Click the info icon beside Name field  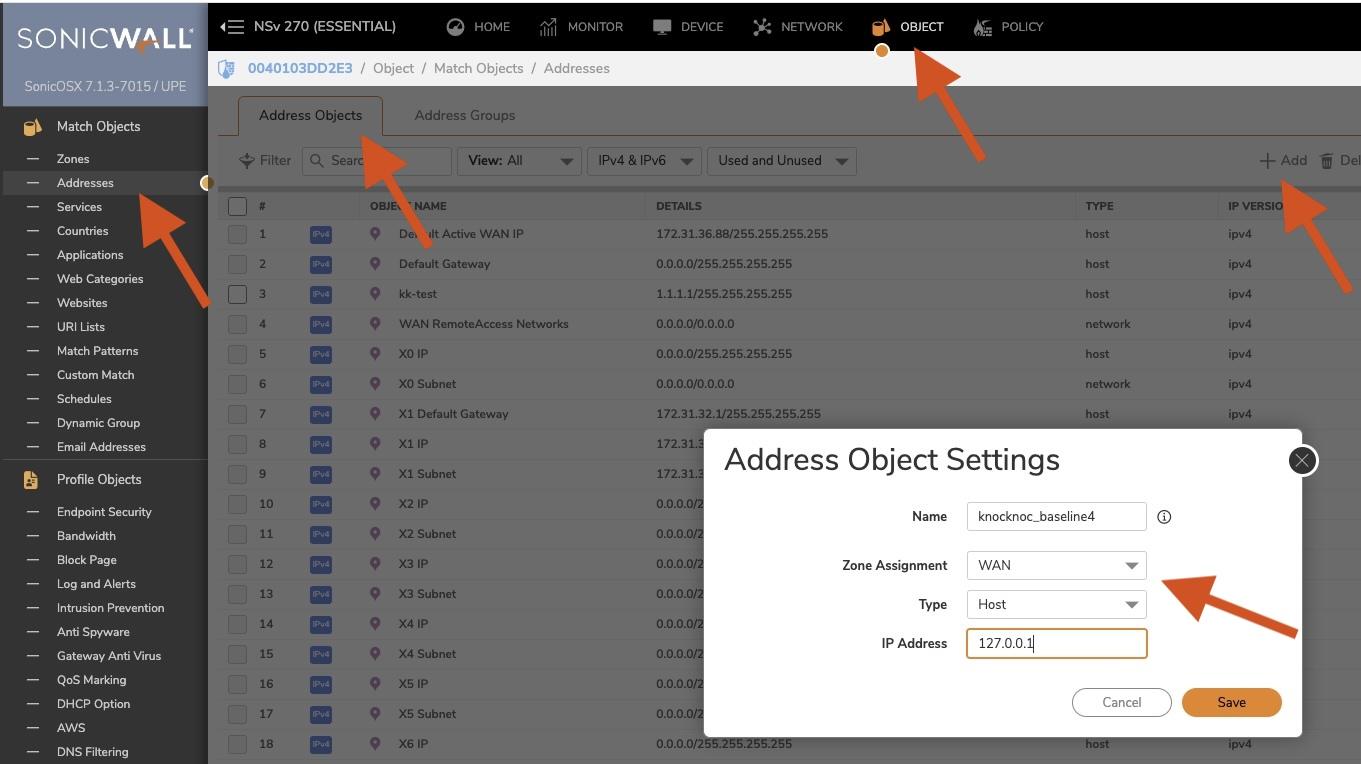point(1164,517)
